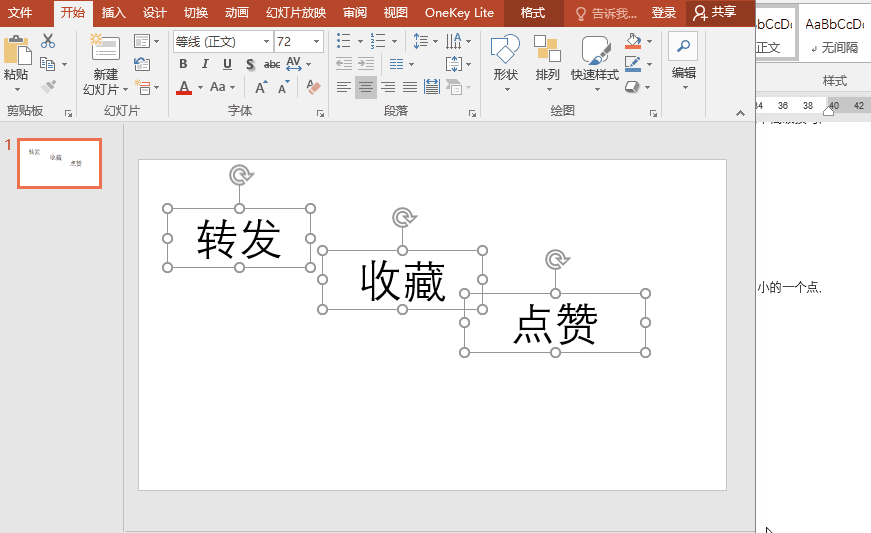Screen dimensions: 871x533
Task: Click the Copy icon in clipboard group
Action: tap(48, 64)
